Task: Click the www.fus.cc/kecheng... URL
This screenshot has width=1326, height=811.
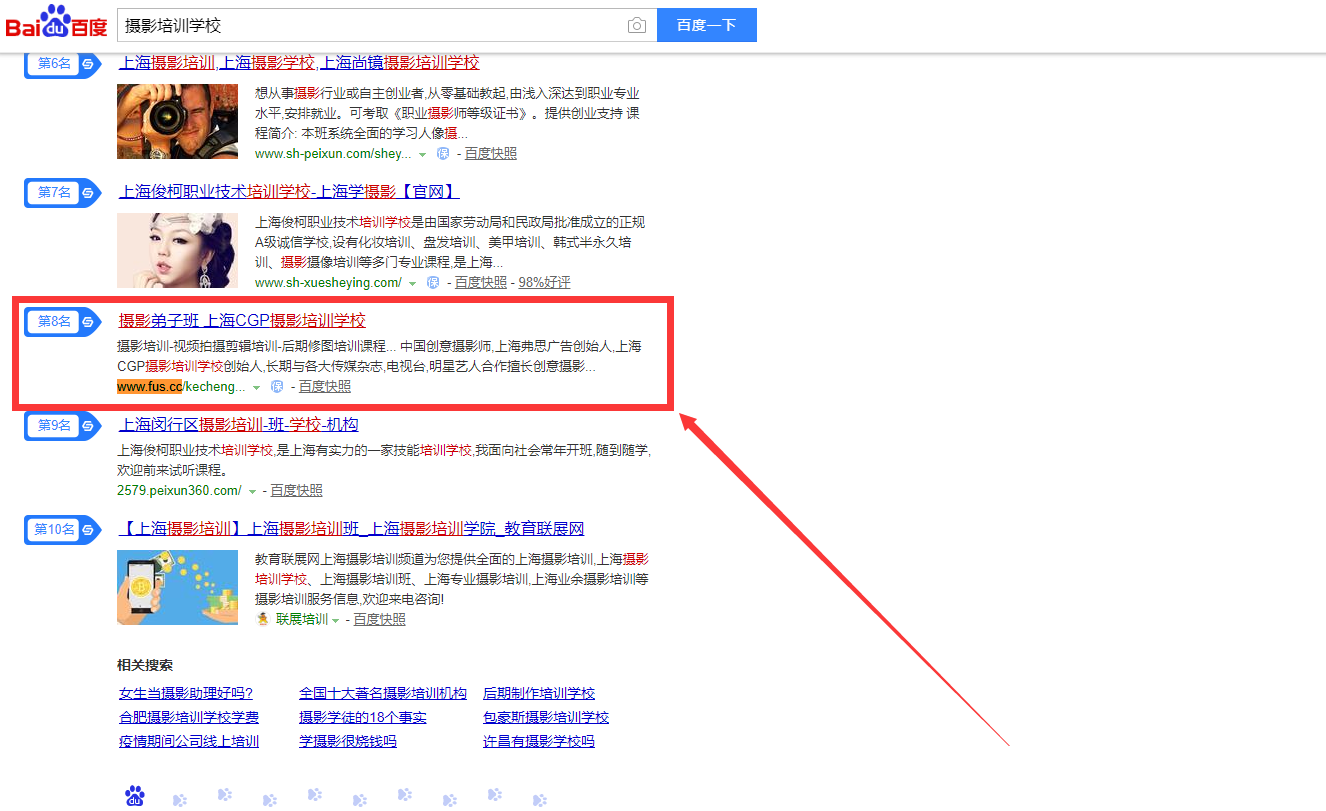Action: (181, 387)
